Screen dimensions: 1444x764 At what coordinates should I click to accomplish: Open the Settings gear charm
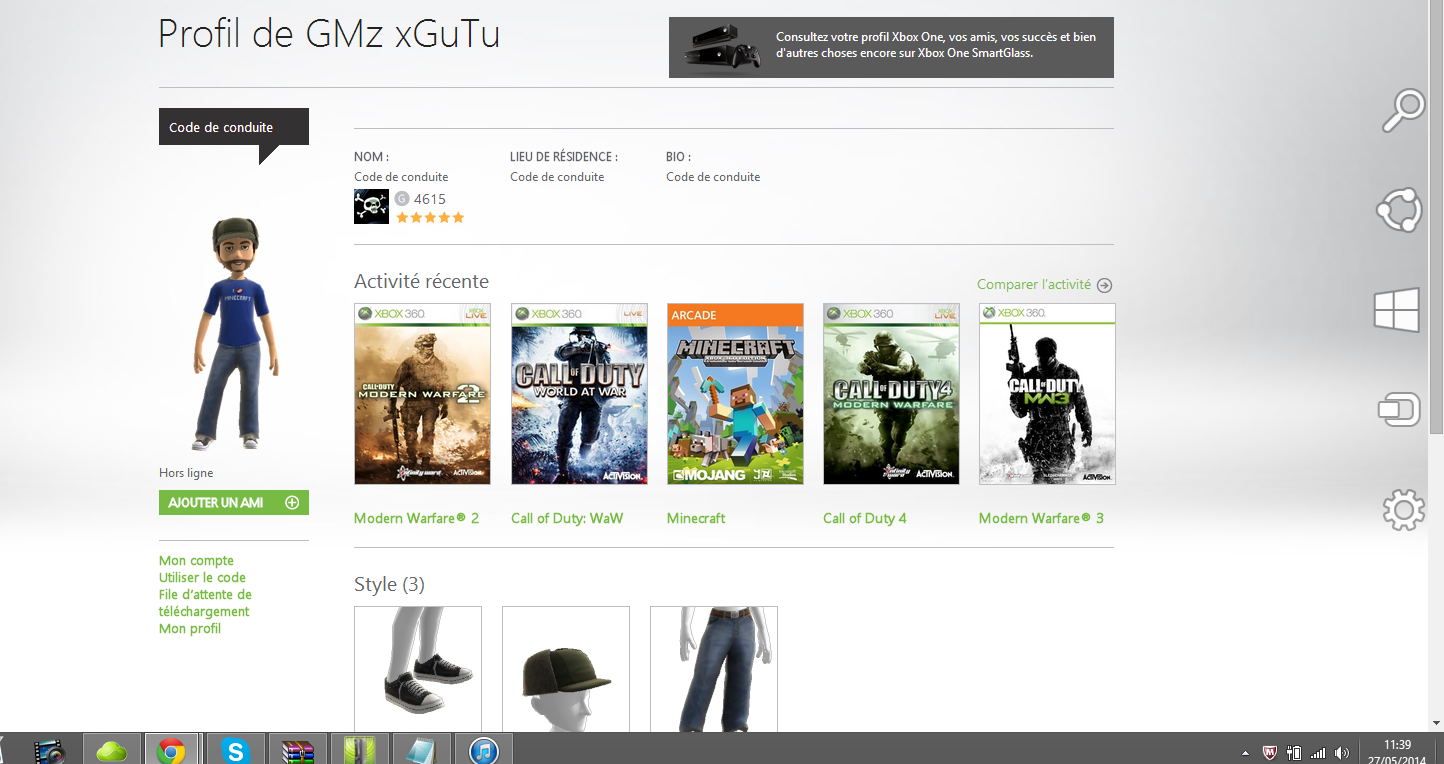(1403, 510)
